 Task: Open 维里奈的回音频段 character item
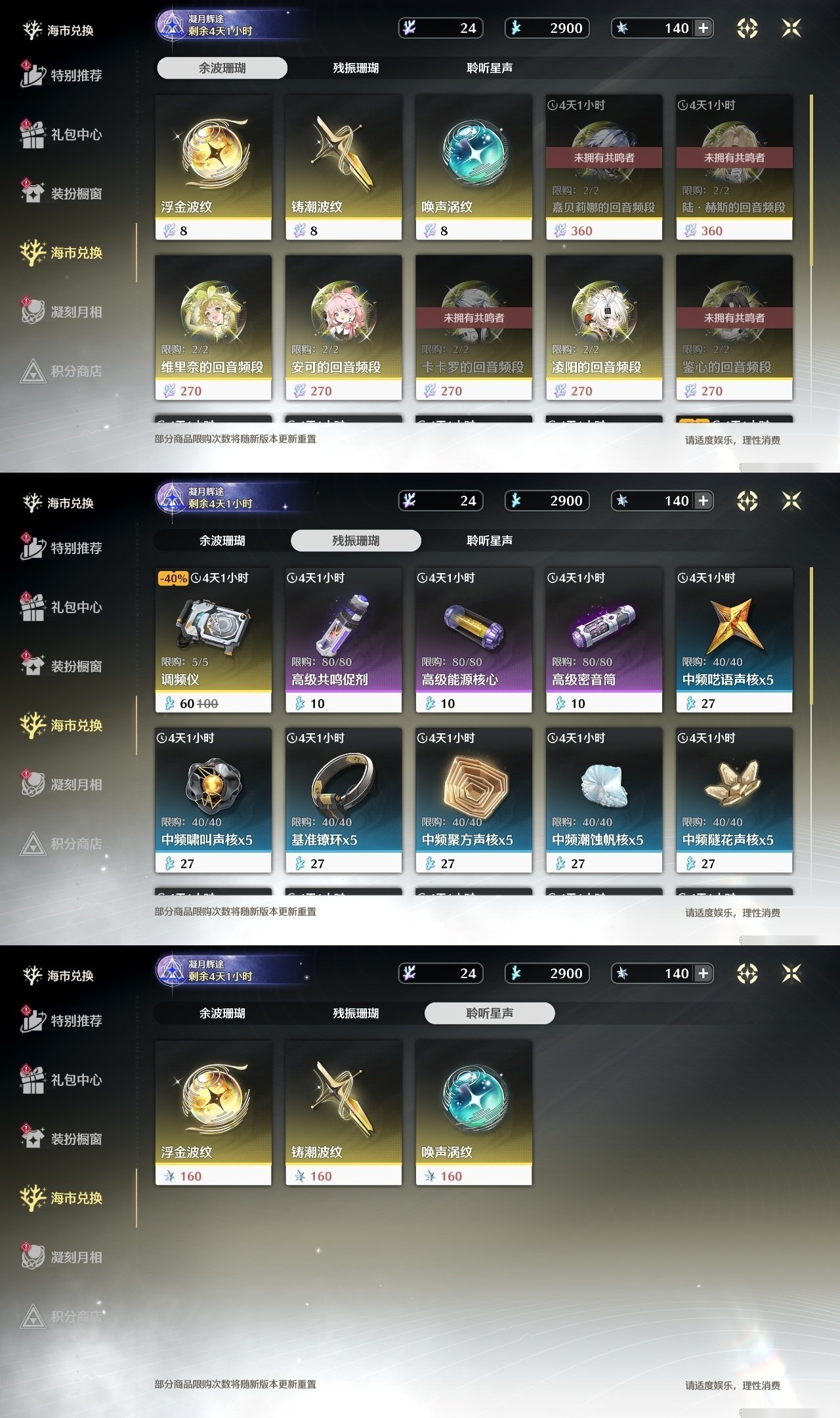(213, 328)
